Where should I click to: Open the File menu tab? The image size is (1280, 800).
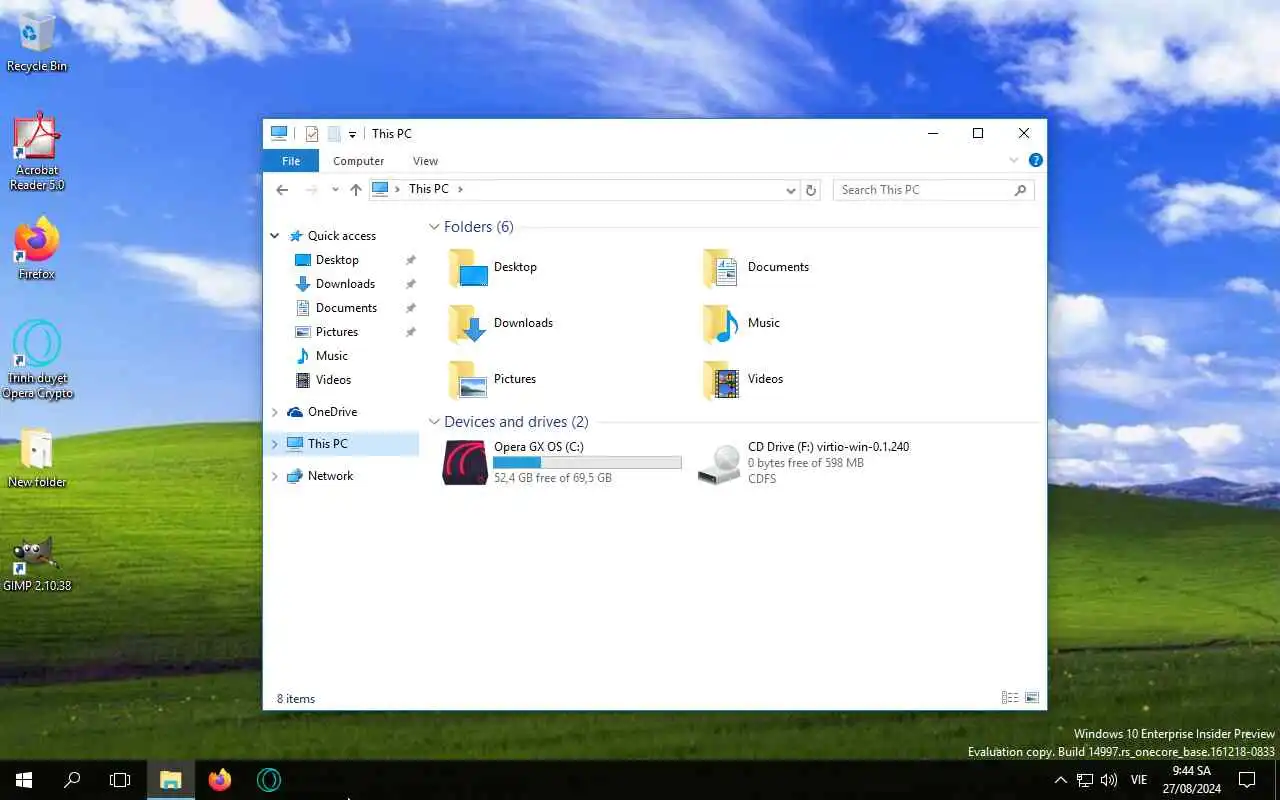click(291, 161)
